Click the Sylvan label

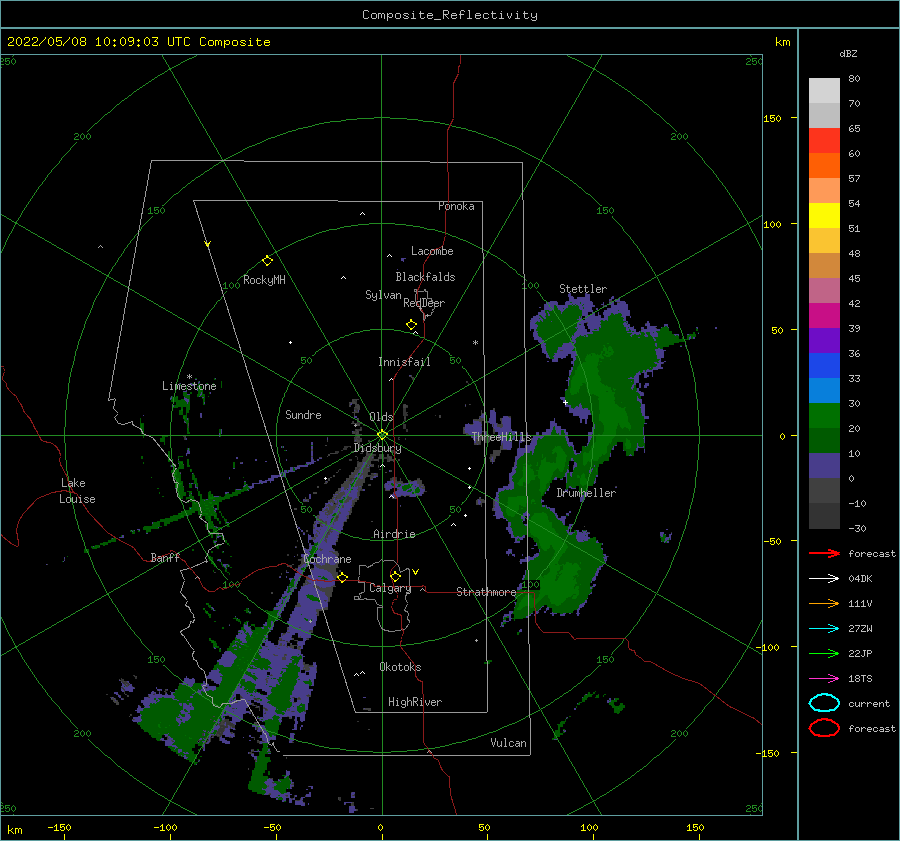[x=383, y=295]
